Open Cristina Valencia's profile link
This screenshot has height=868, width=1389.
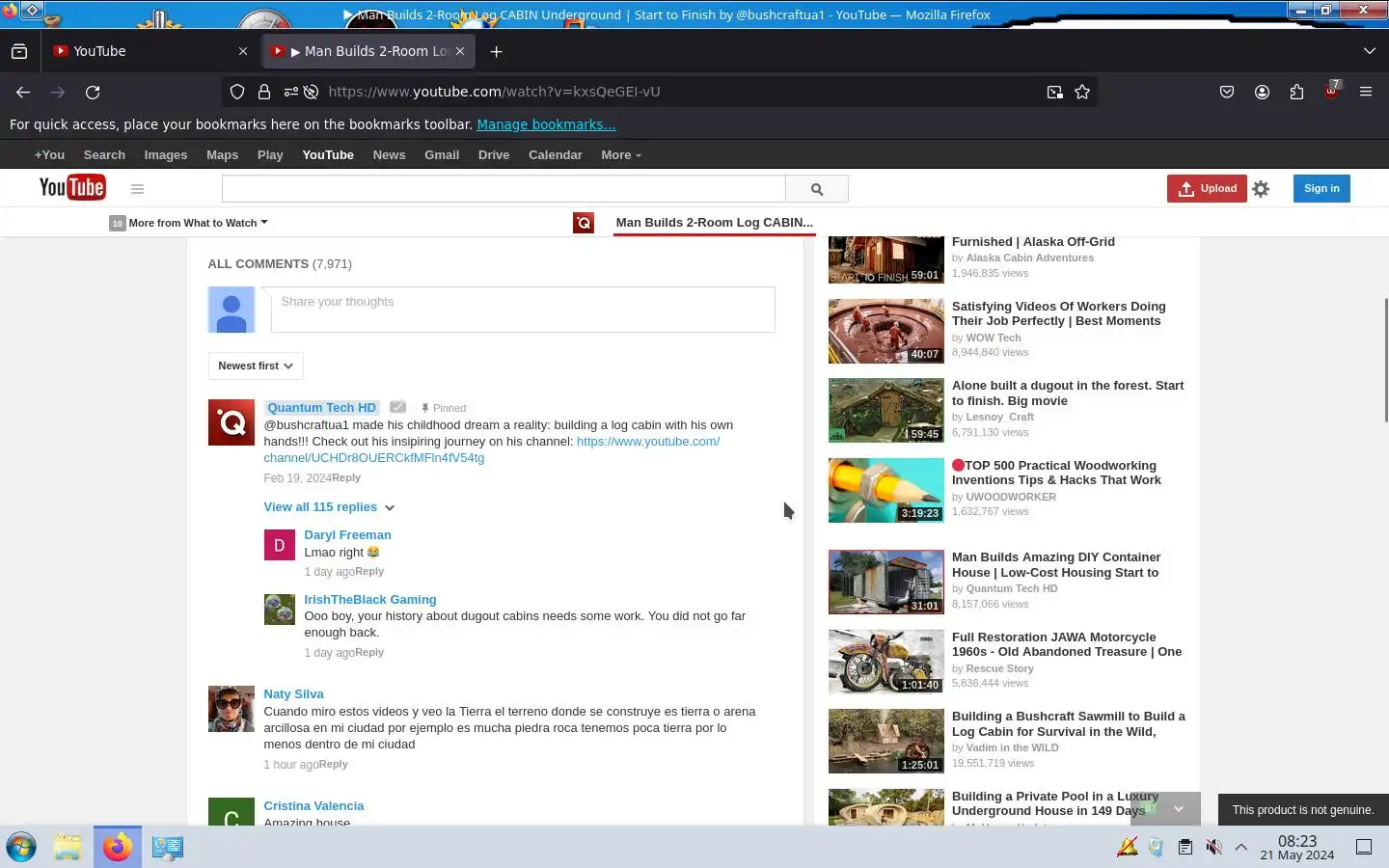(313, 805)
